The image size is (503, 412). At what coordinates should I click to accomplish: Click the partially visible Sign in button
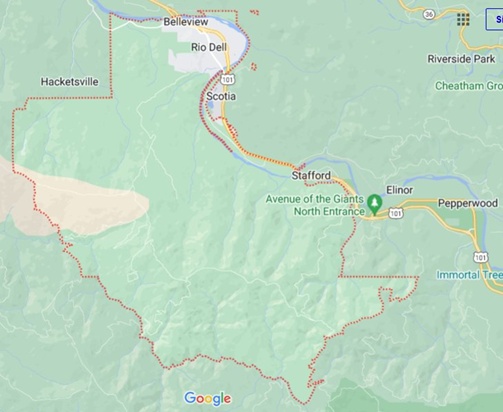tap(495, 20)
